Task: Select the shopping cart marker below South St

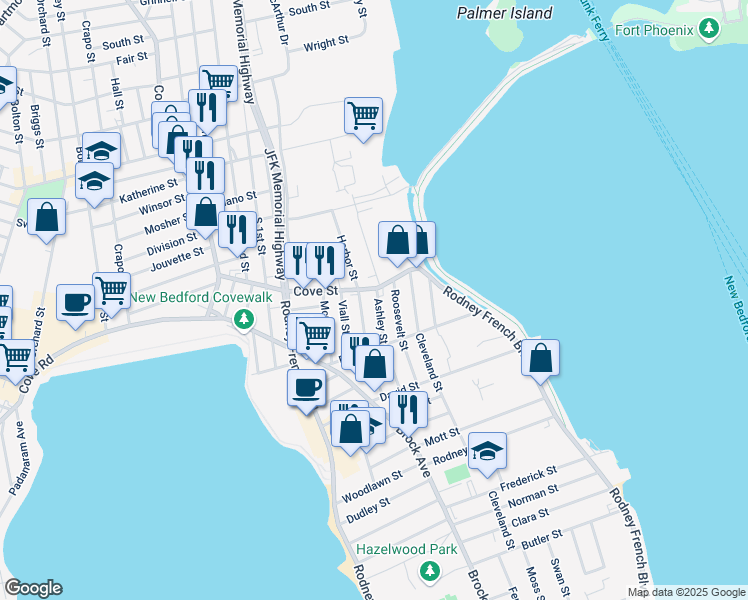Action: tap(218, 81)
